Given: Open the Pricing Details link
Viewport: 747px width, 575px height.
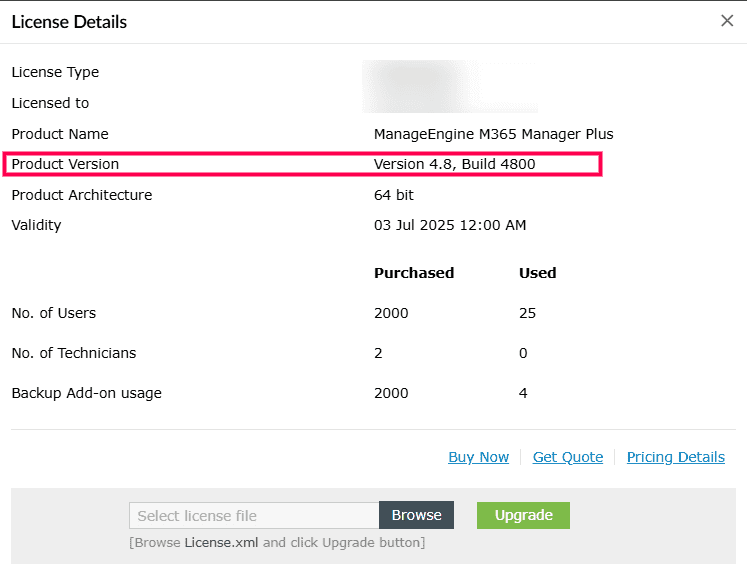Looking at the screenshot, I should pos(675,457).
